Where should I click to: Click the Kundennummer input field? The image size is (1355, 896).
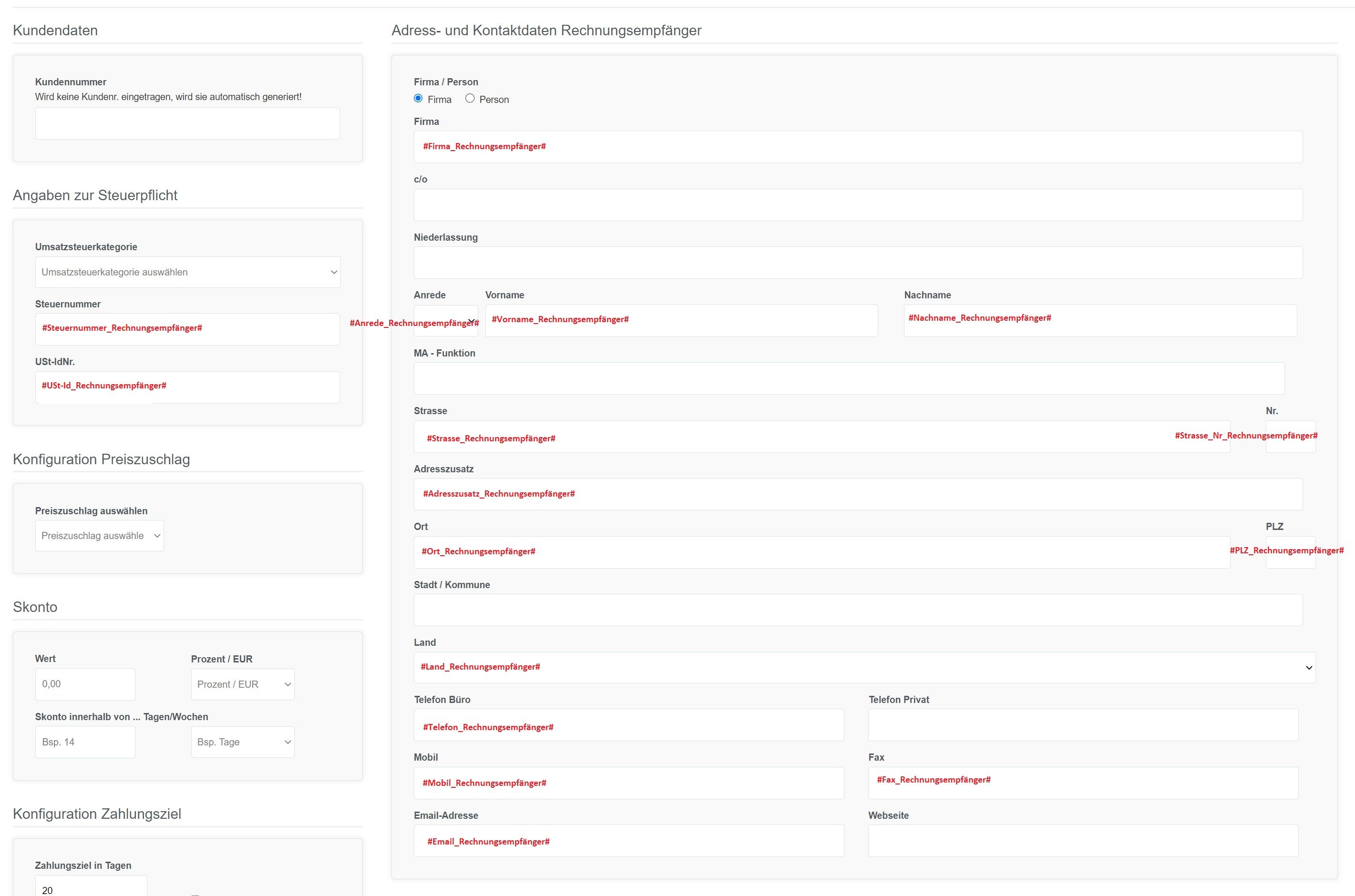coord(187,123)
